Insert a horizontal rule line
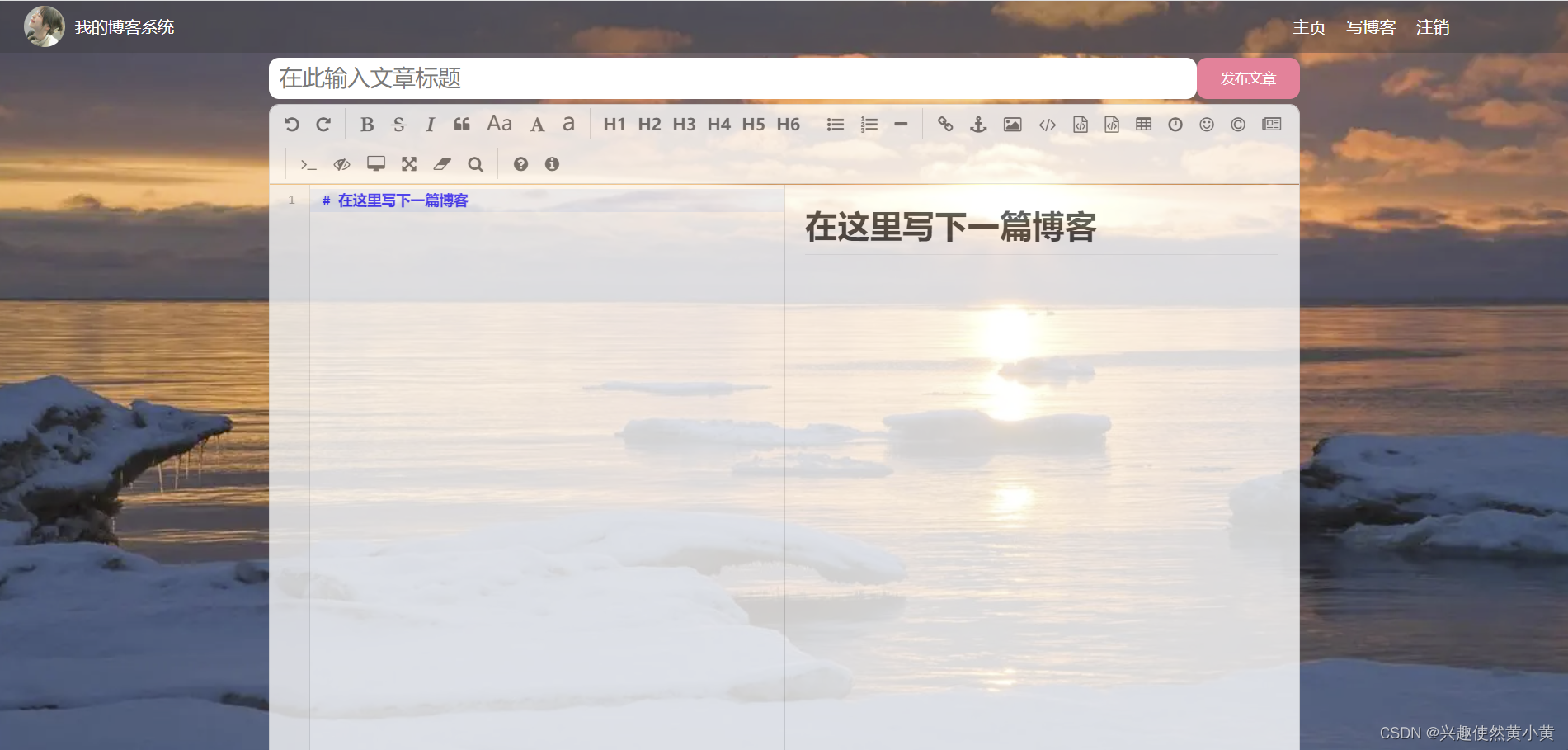The image size is (1568, 750). click(901, 125)
